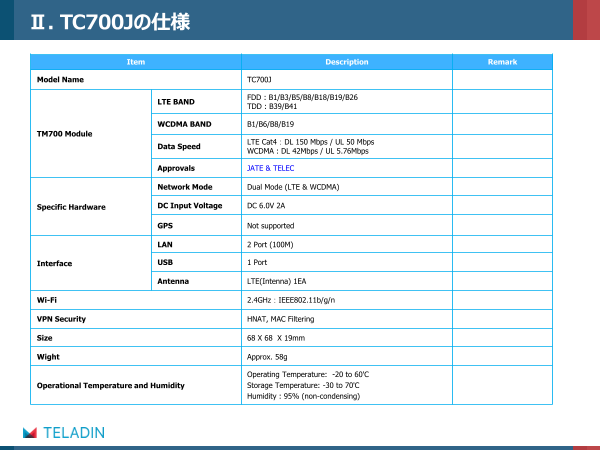Viewport: 600px width, 450px height.
Task: Click the Description column header
Action: pos(347,62)
